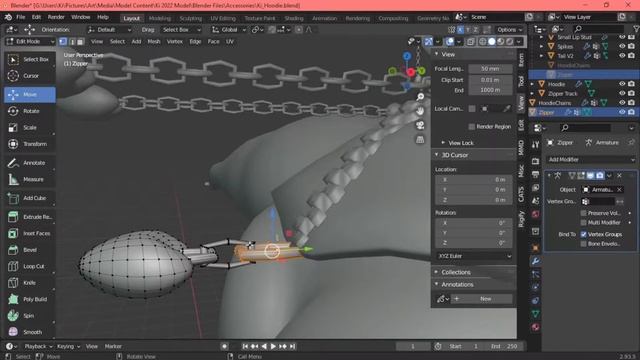Activate the Spin tool
This screenshot has width=640, height=360.
(30, 316)
